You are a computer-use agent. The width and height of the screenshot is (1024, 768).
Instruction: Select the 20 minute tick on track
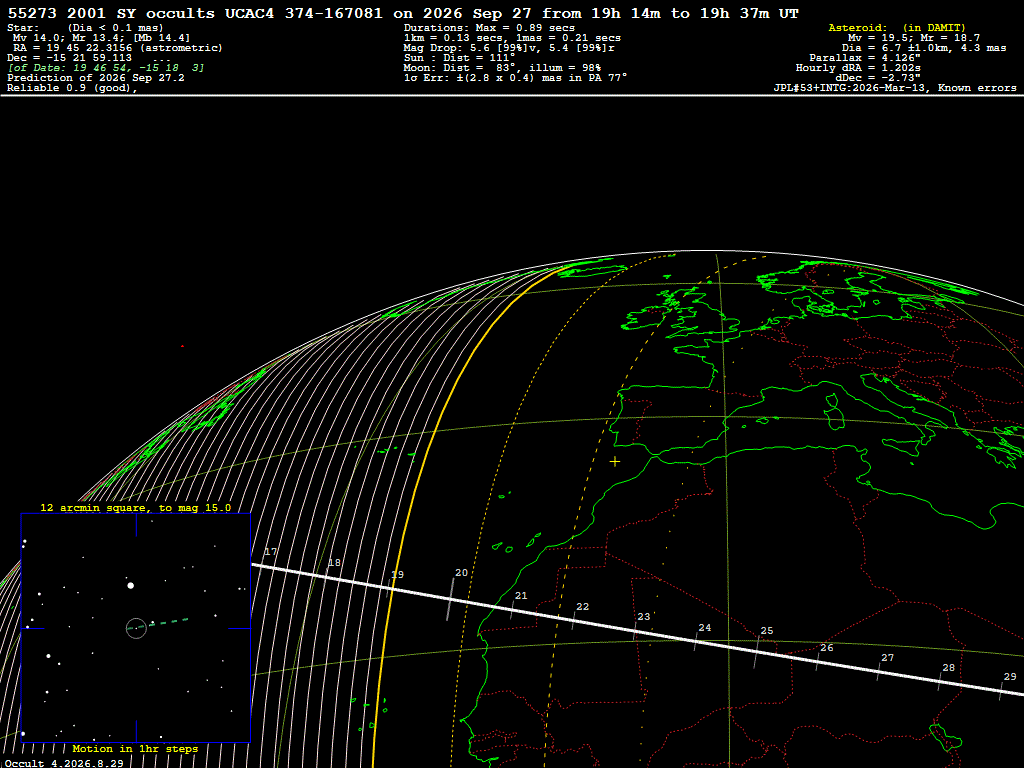point(451,599)
